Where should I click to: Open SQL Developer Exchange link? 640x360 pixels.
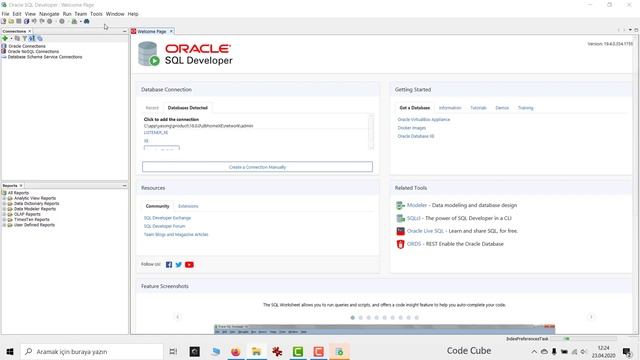[167, 218]
